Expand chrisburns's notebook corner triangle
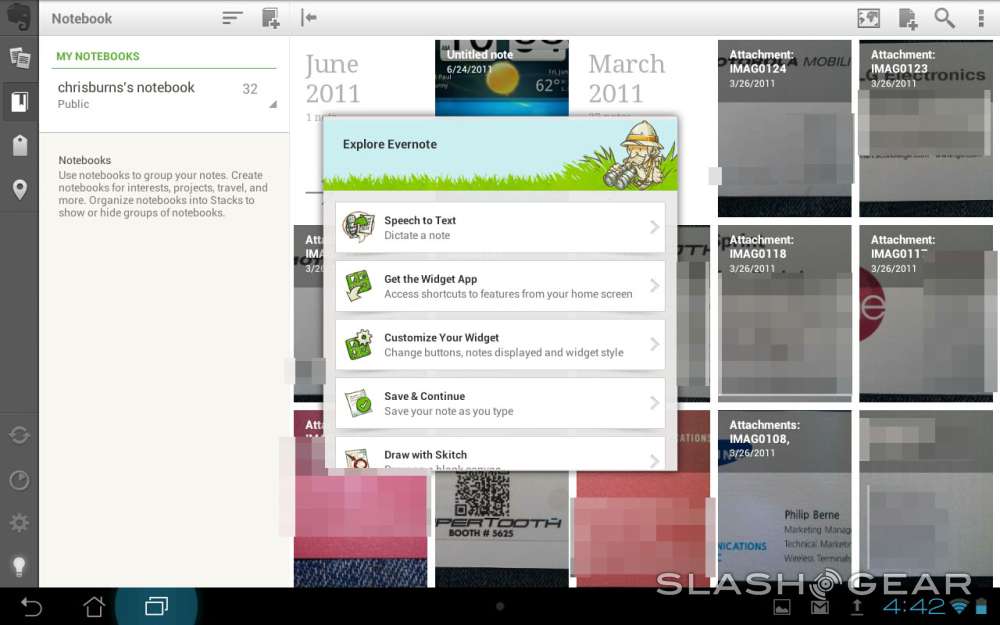Image resolution: width=1000 pixels, height=625 pixels. click(x=272, y=104)
